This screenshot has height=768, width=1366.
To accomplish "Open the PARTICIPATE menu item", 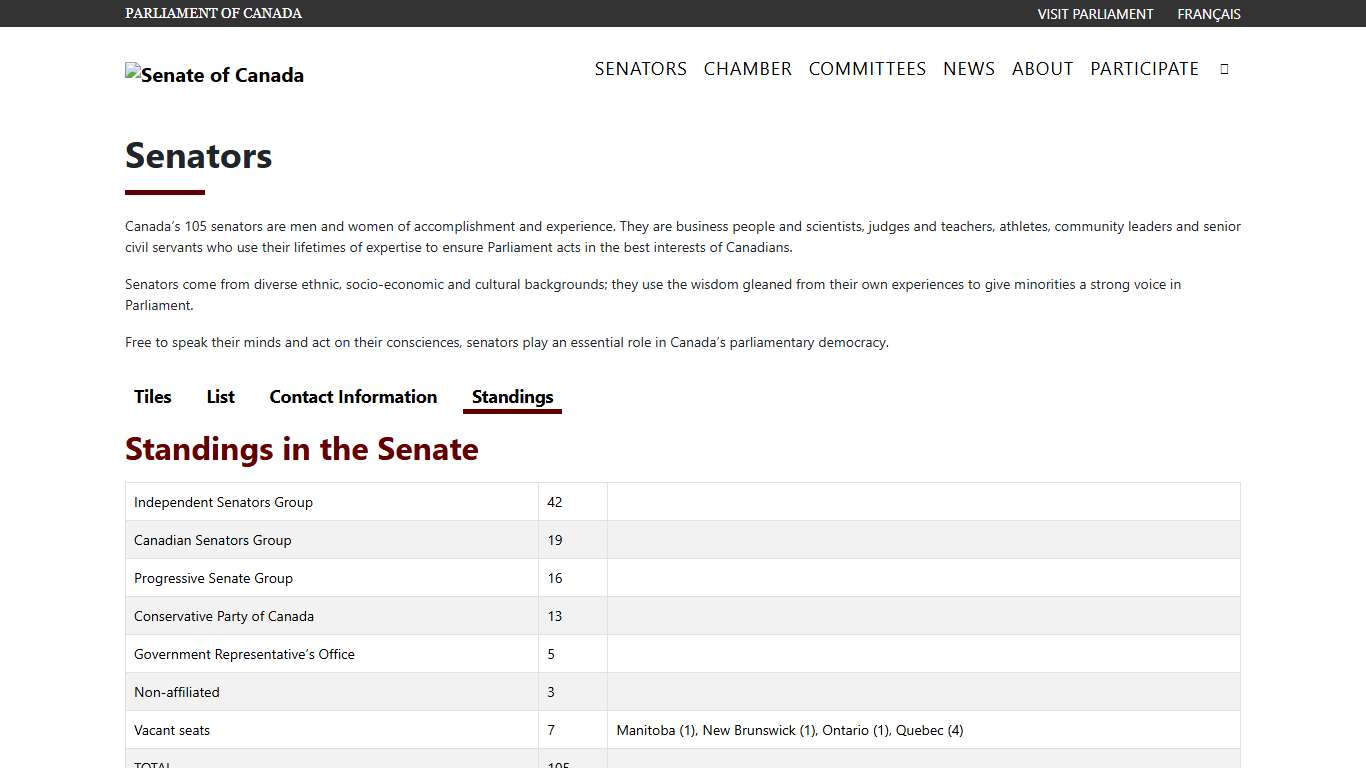I will click(x=1144, y=69).
